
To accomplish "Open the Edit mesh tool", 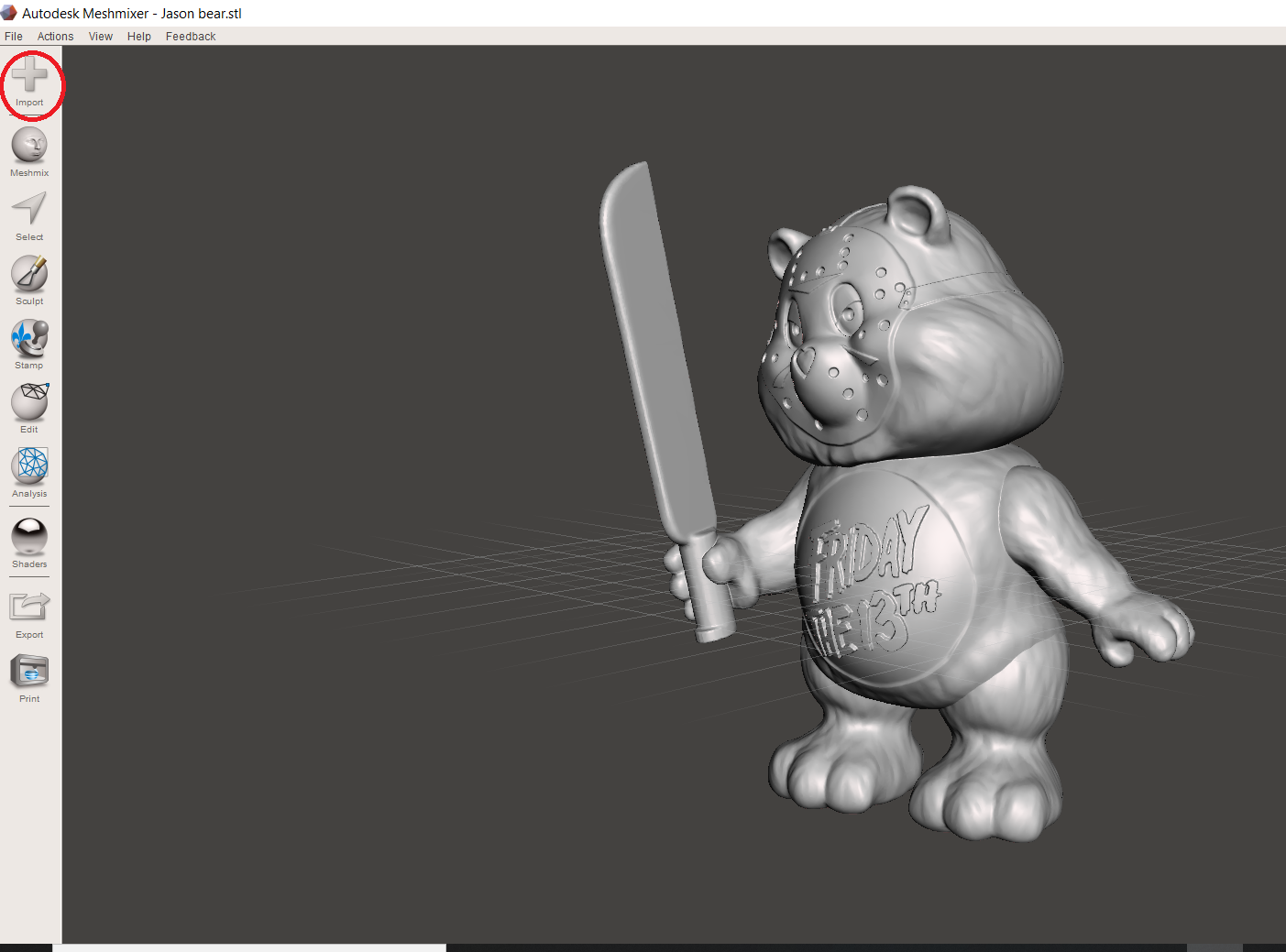I will (29, 402).
